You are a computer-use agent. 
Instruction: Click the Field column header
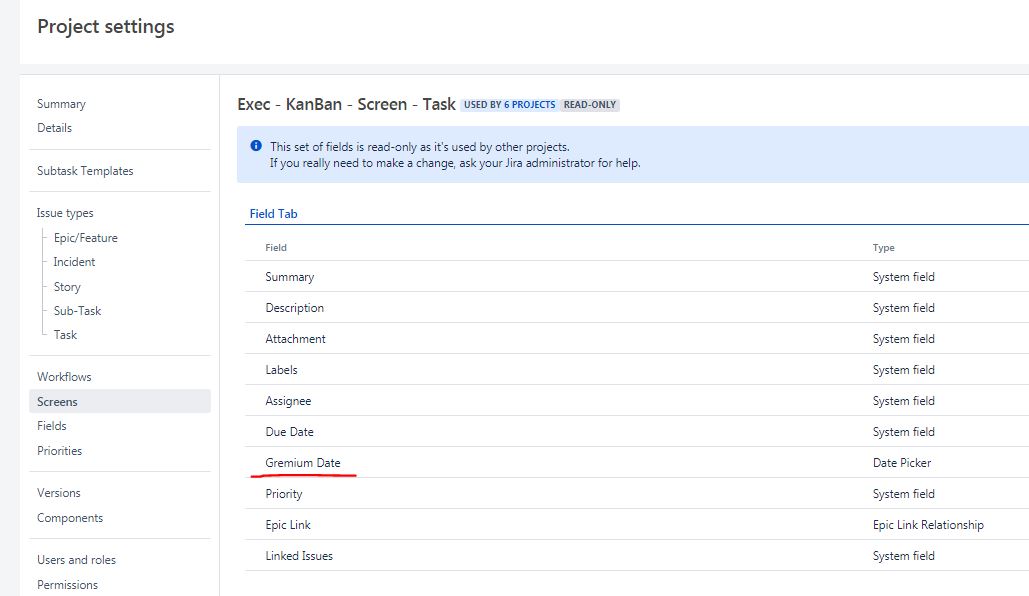276,247
